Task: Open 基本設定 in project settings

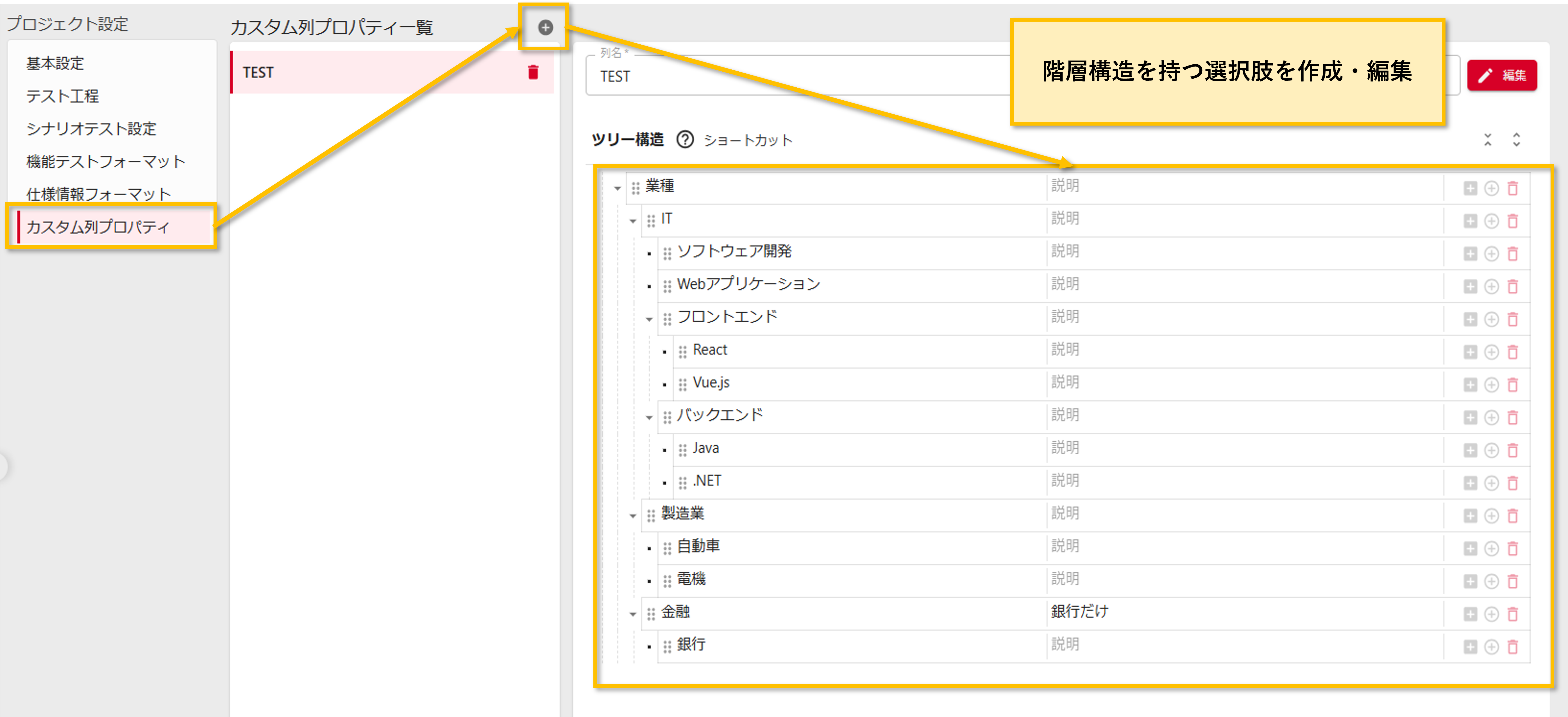Action: point(55,63)
